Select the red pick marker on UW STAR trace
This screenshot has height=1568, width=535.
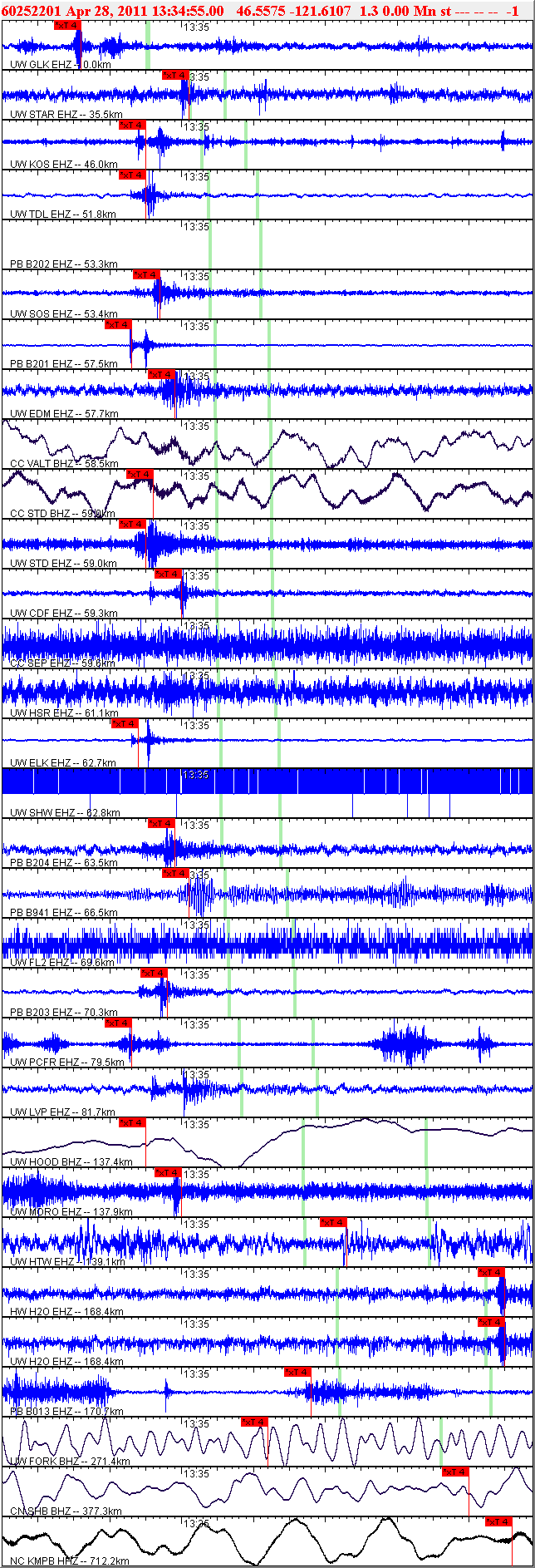[x=175, y=76]
